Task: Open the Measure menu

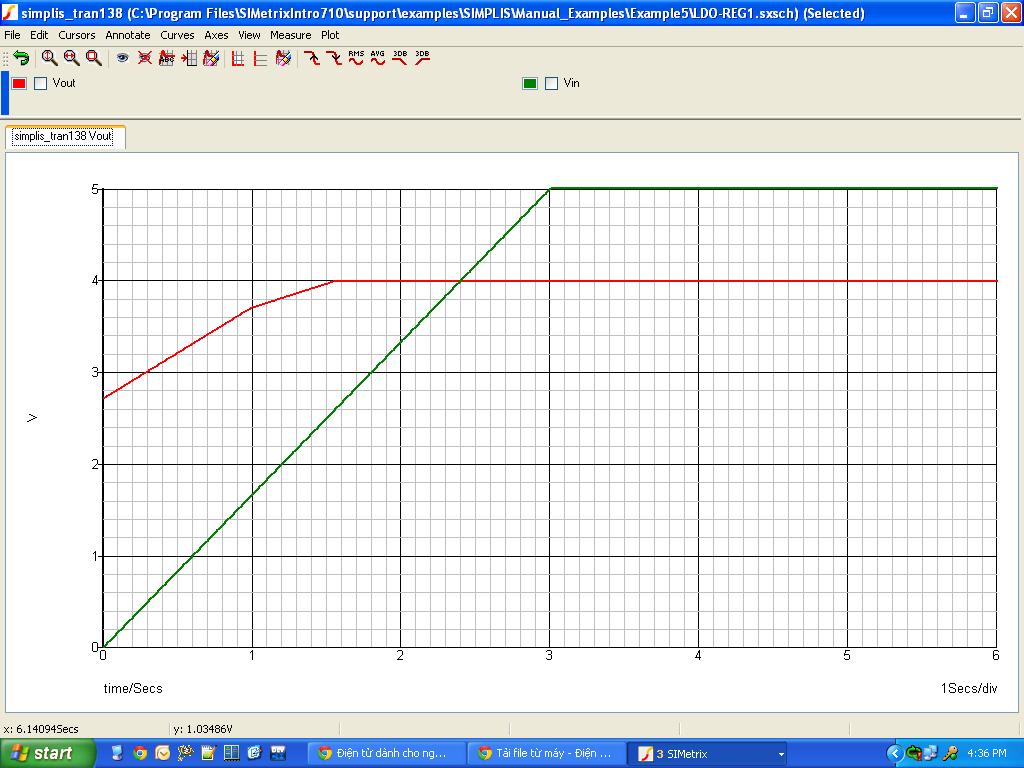Action: point(291,35)
